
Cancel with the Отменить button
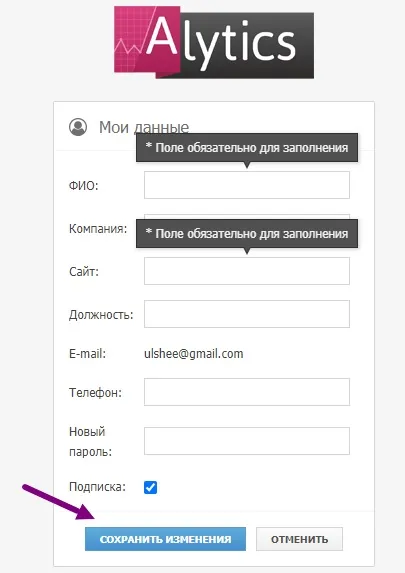(299, 539)
